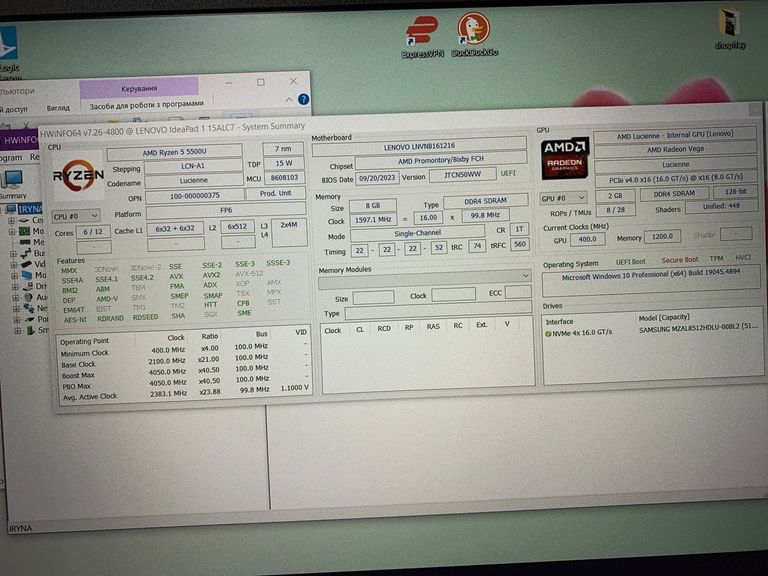The height and width of the screenshot is (576, 768).
Task: Open the GPU #0 selector dropdown
Action: point(564,198)
